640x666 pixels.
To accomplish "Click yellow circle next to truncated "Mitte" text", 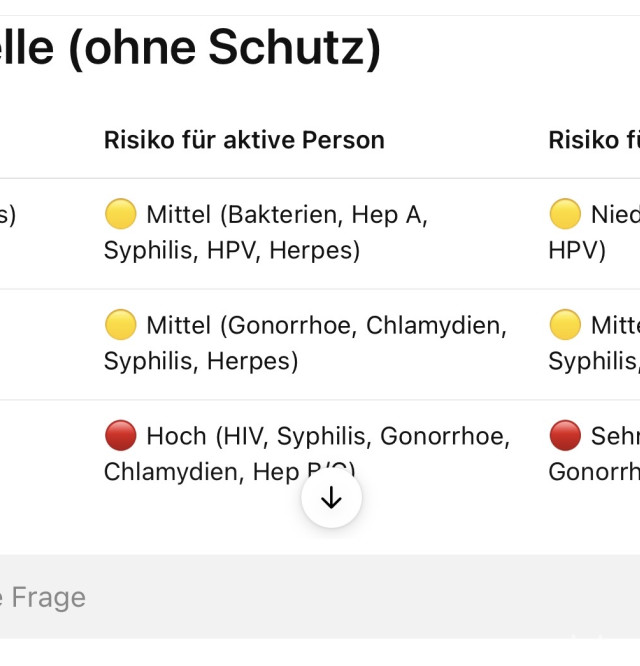I will 565,325.
